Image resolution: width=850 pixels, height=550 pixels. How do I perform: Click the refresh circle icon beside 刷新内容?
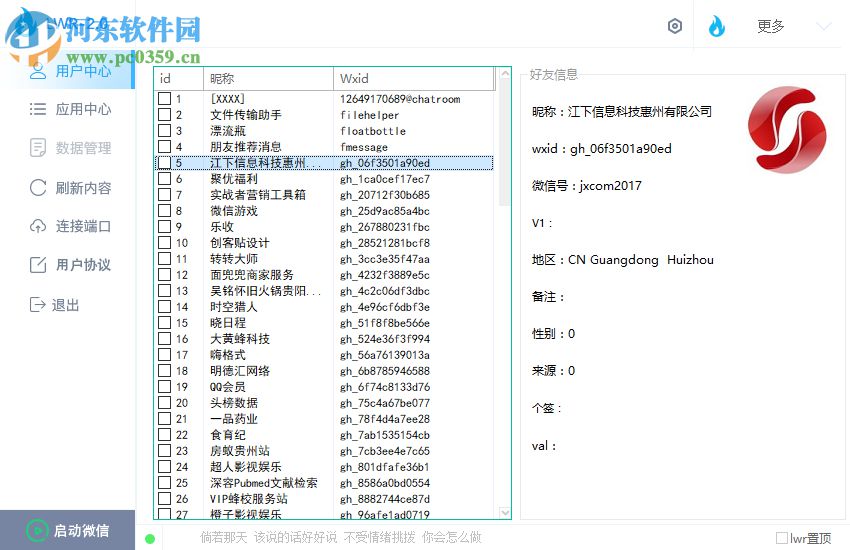38,188
